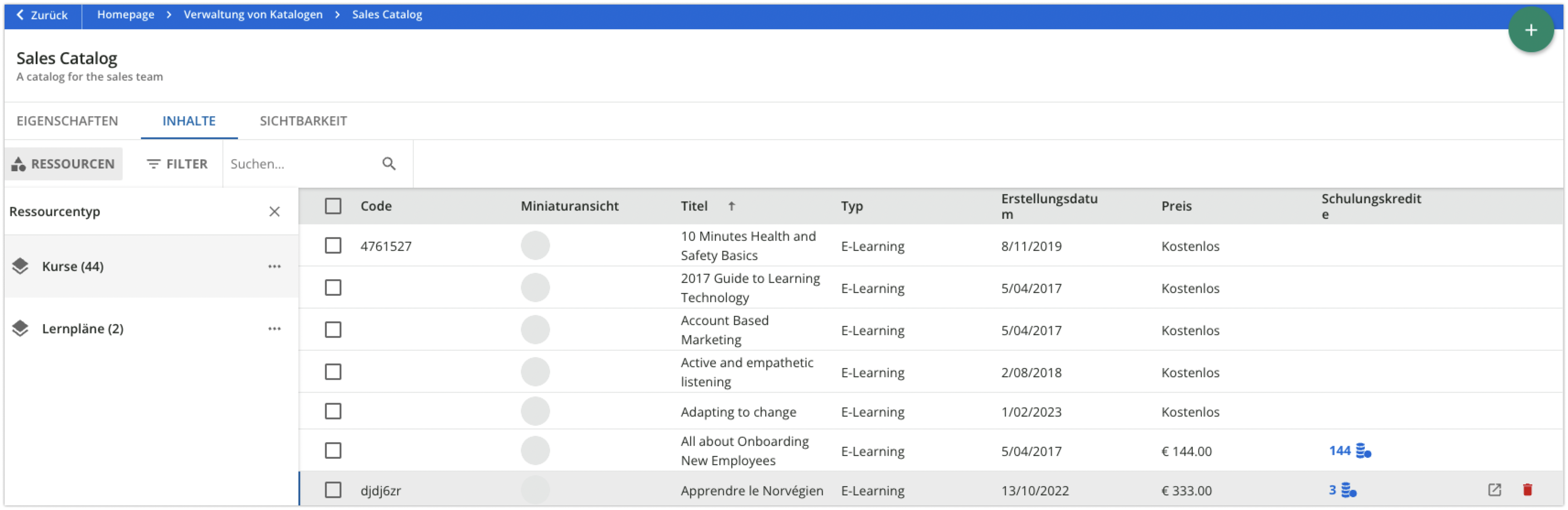1568x510 pixels.
Task: Toggle the Ressourcen panel button
Action: point(63,164)
